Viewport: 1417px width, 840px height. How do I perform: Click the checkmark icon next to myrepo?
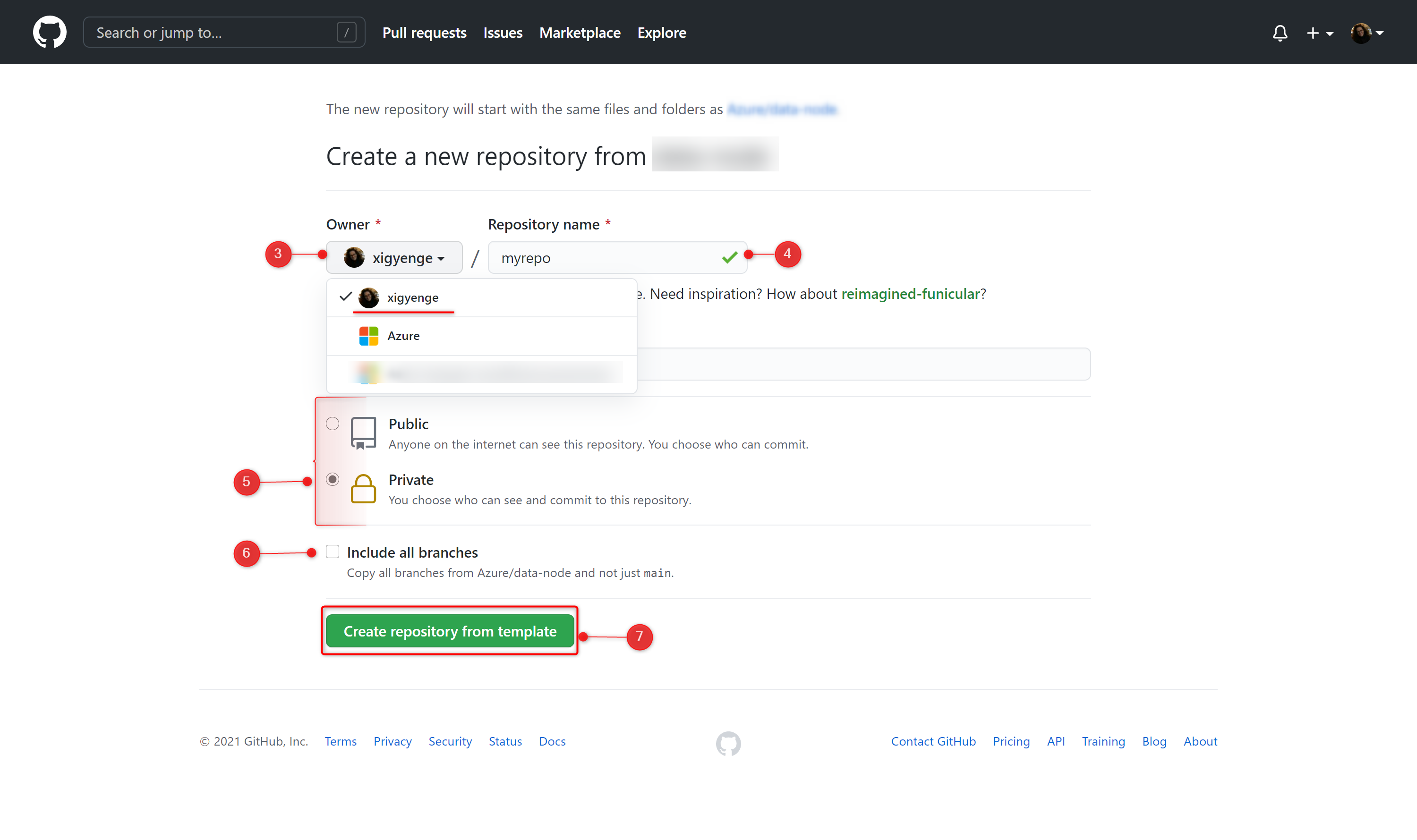click(x=730, y=258)
